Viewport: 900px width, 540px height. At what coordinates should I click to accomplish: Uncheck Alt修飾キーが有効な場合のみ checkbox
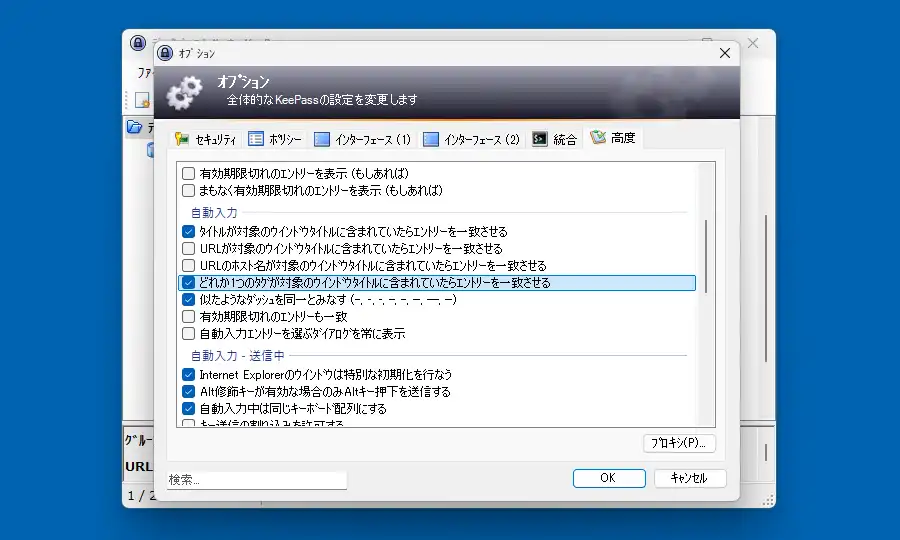click(188, 392)
